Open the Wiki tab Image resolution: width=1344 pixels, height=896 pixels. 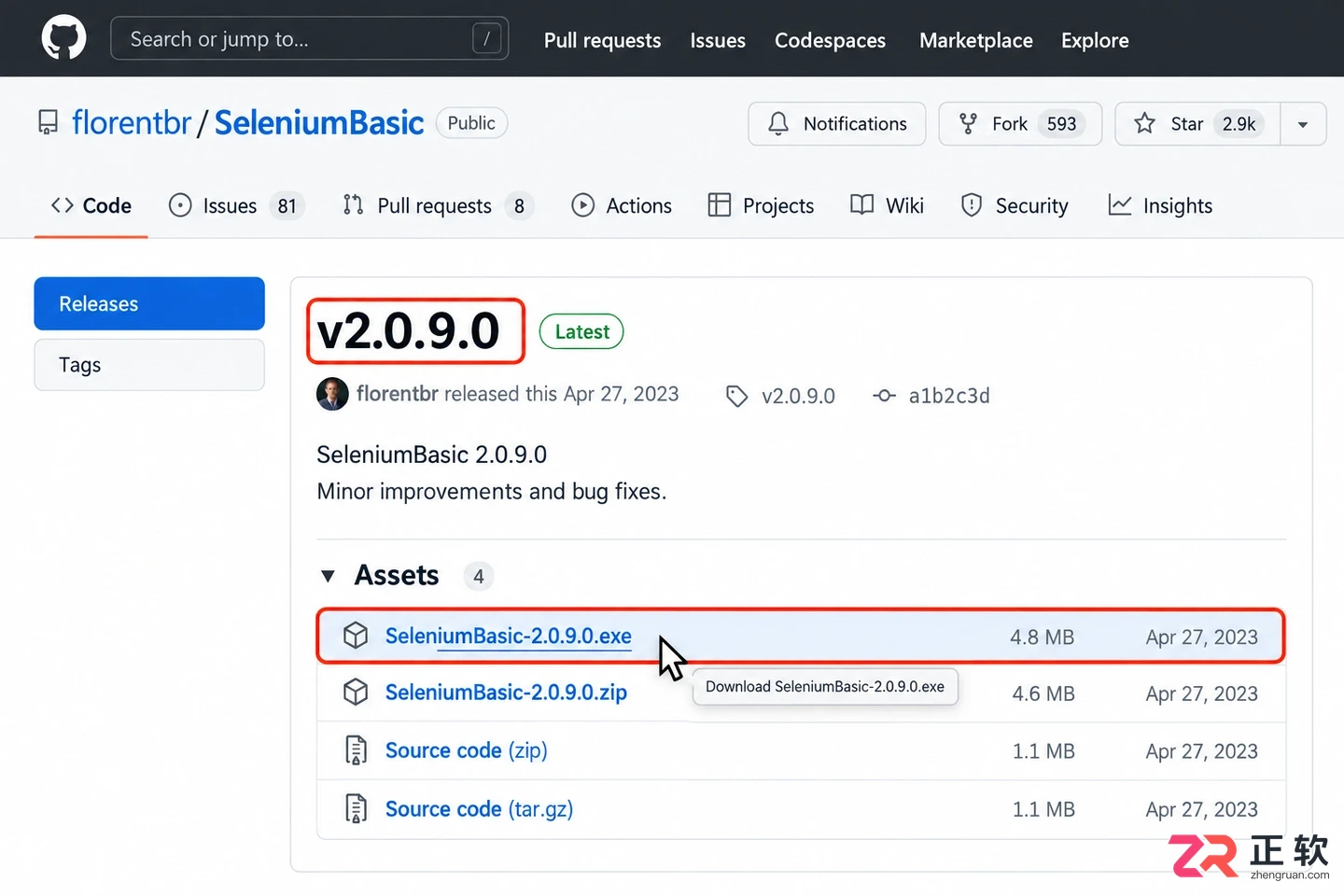click(887, 205)
